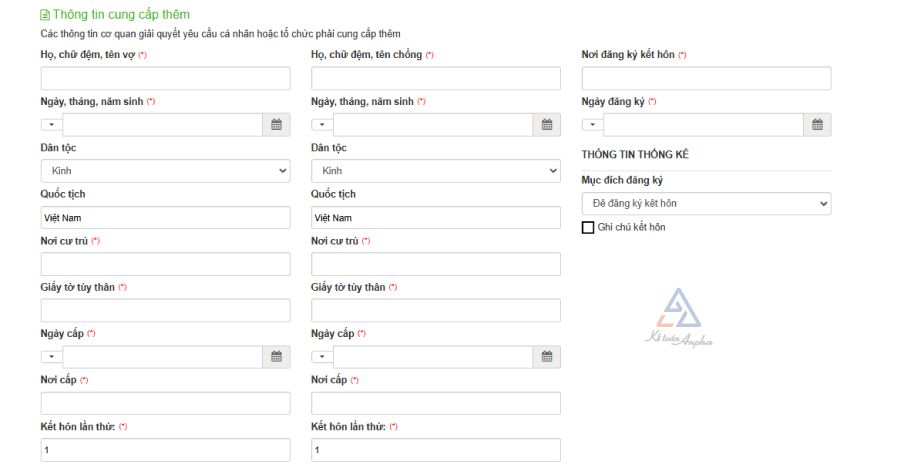Open Mục đích đăng ký dropdown
This screenshot has width=900, height=472.
click(706, 204)
